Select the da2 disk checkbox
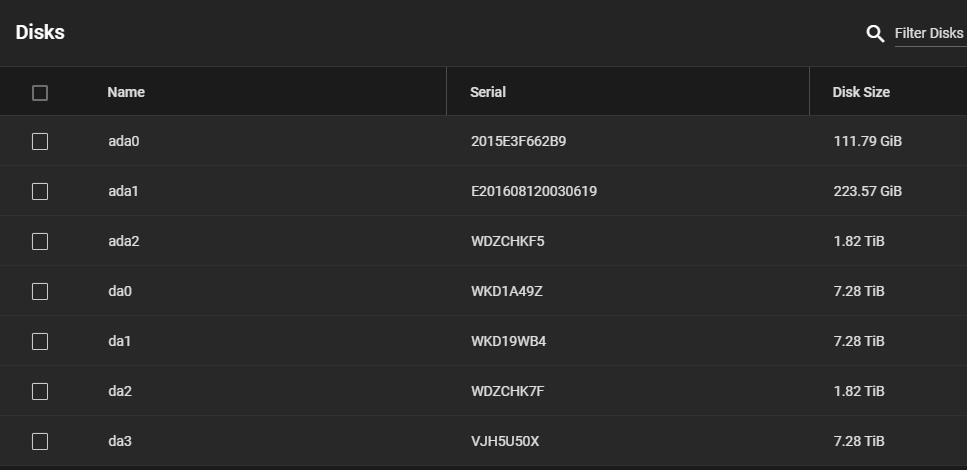 39,391
